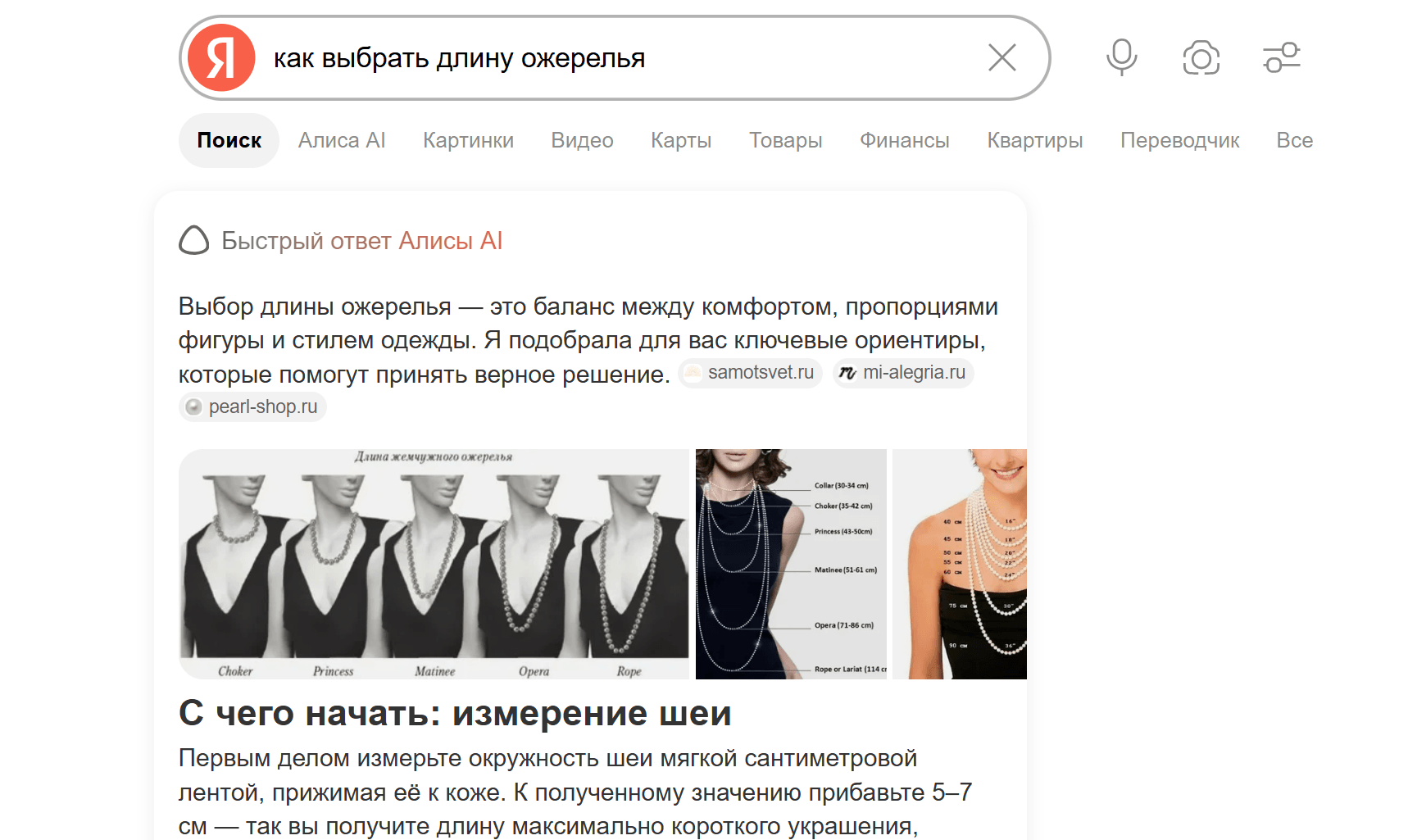Click mi-alegria.ru source favicon
Viewport: 1408px width, 840px height.
point(847,373)
